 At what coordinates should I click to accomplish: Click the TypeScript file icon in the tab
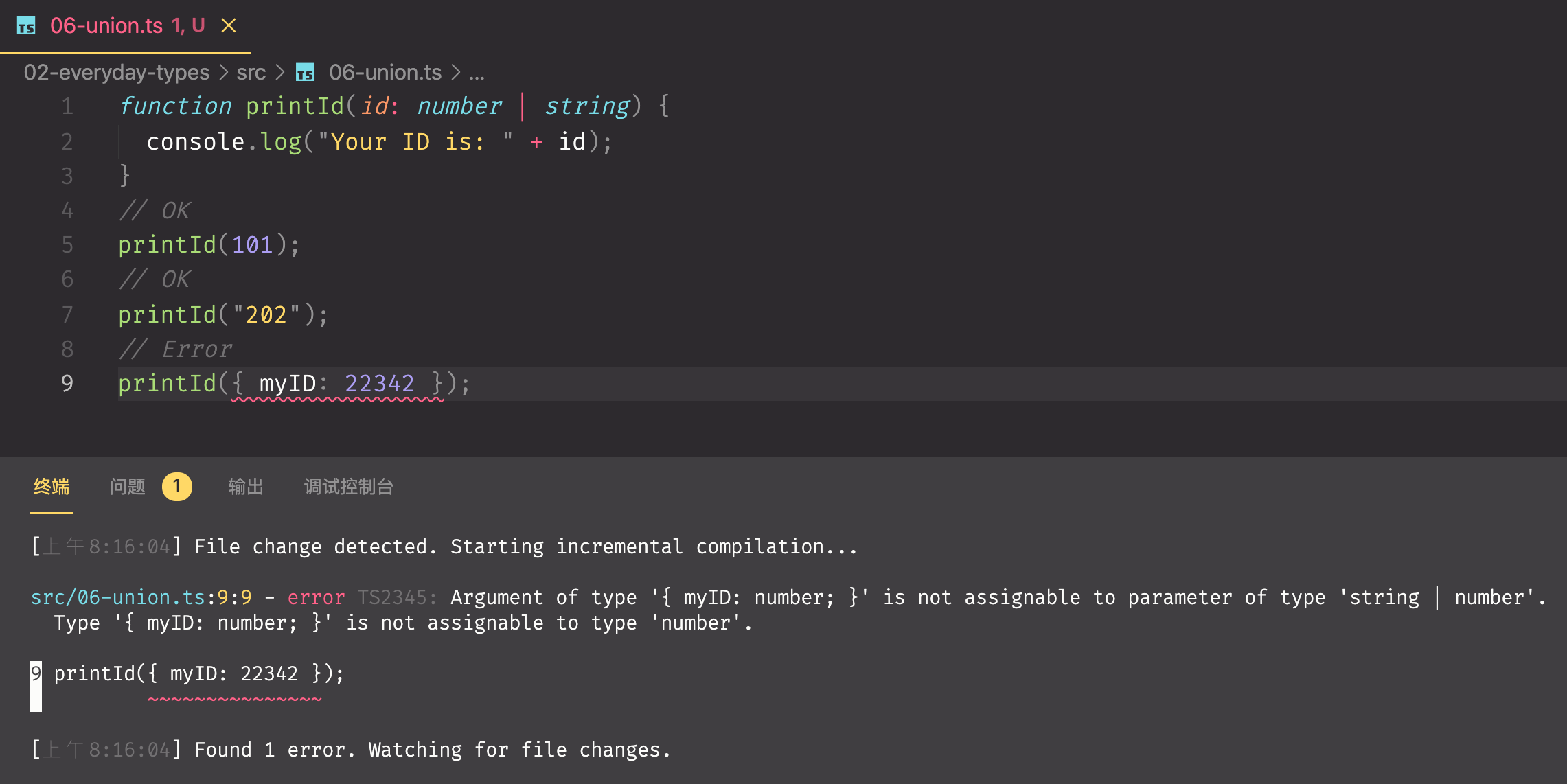26,26
